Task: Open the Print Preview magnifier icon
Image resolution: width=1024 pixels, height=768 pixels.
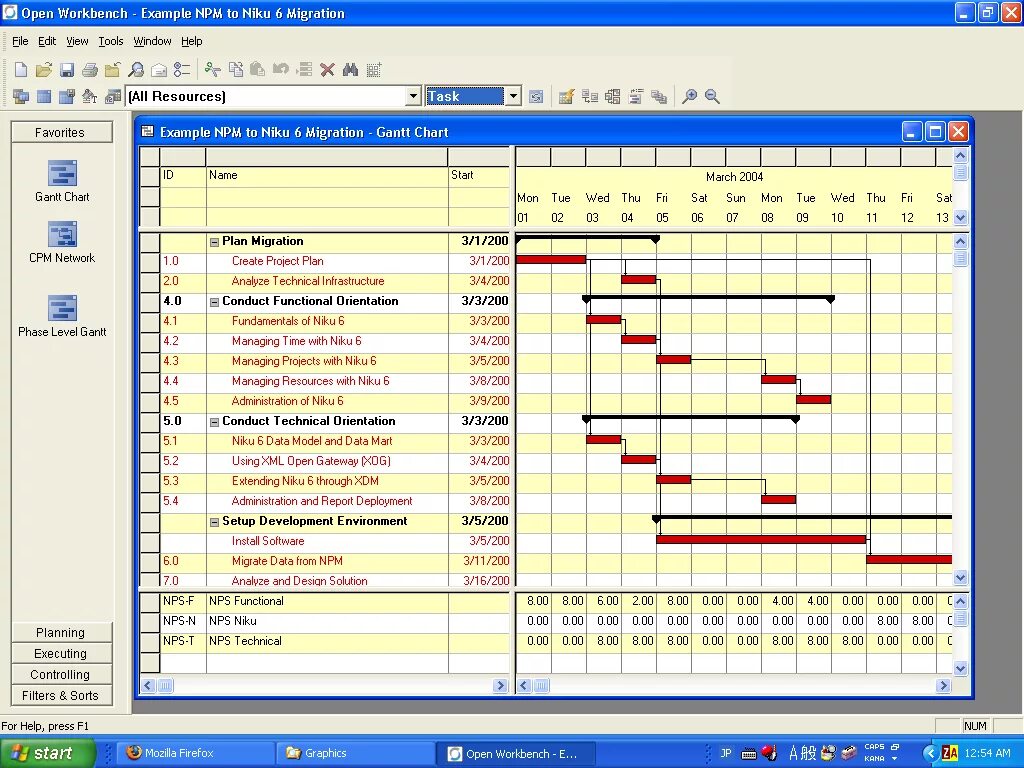Action: click(136, 69)
